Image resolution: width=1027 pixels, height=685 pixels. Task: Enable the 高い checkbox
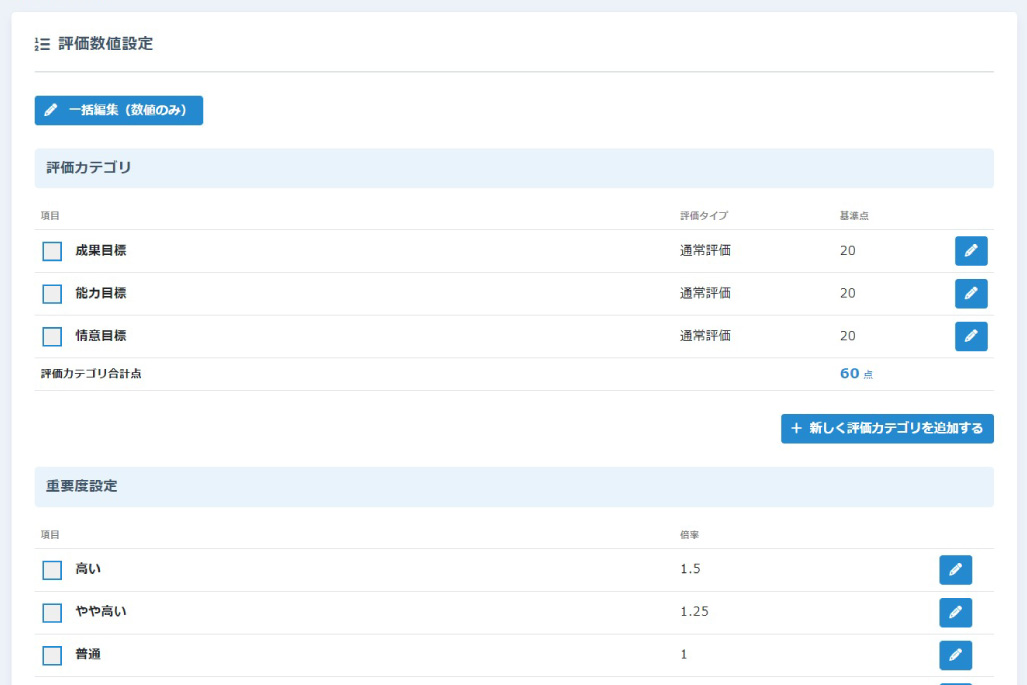52,570
